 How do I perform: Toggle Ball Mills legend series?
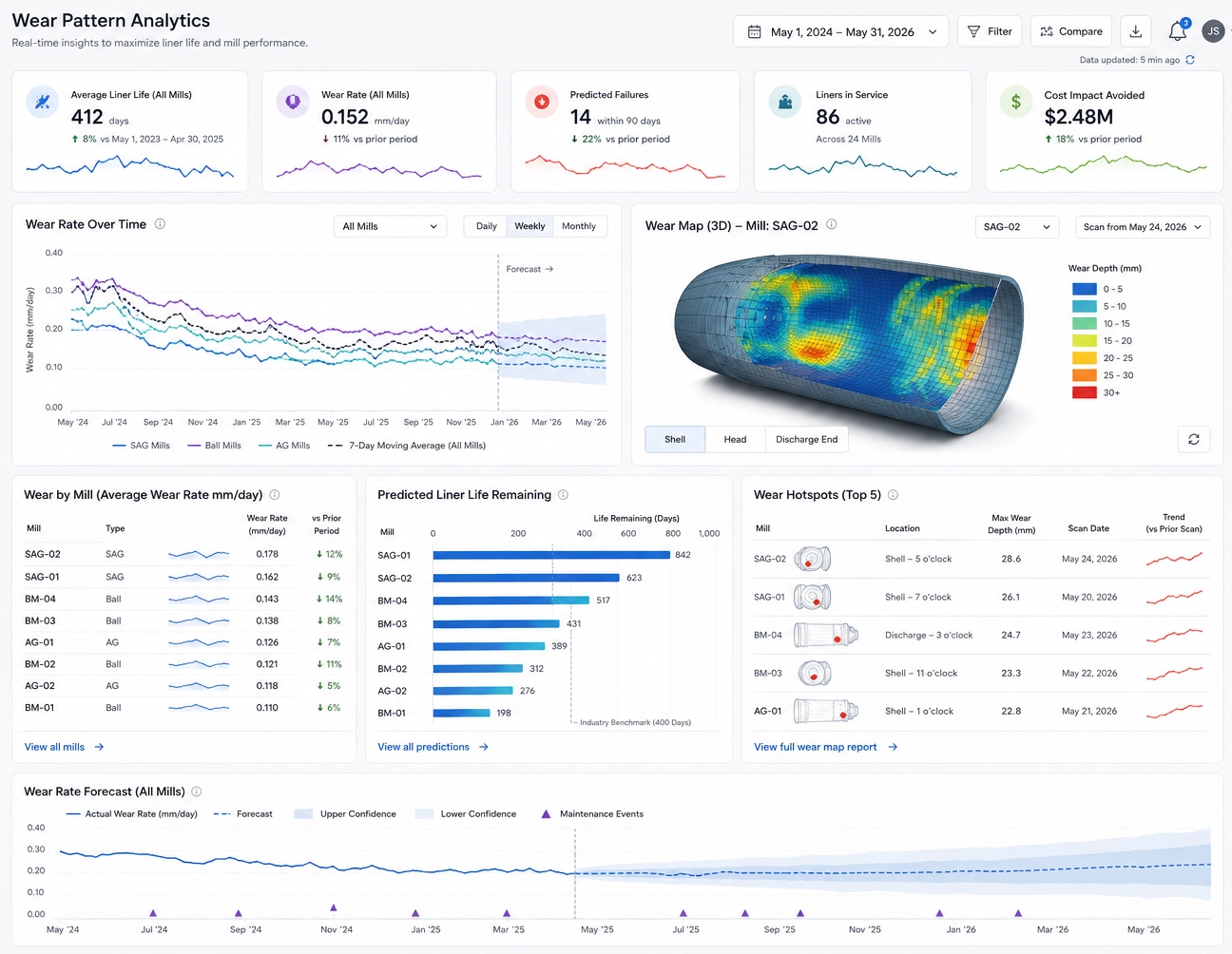(x=214, y=446)
